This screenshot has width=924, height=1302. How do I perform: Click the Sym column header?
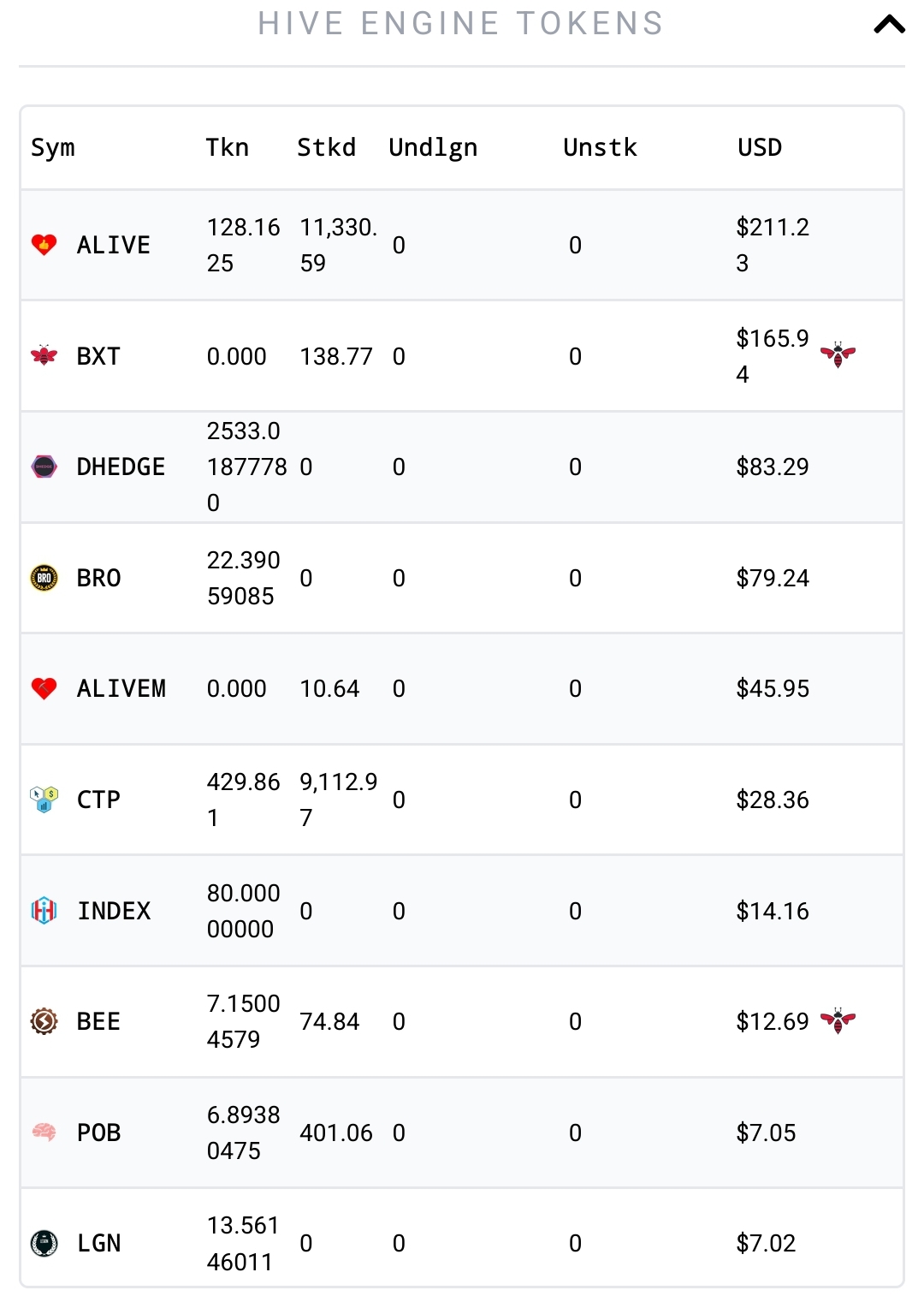point(53,148)
